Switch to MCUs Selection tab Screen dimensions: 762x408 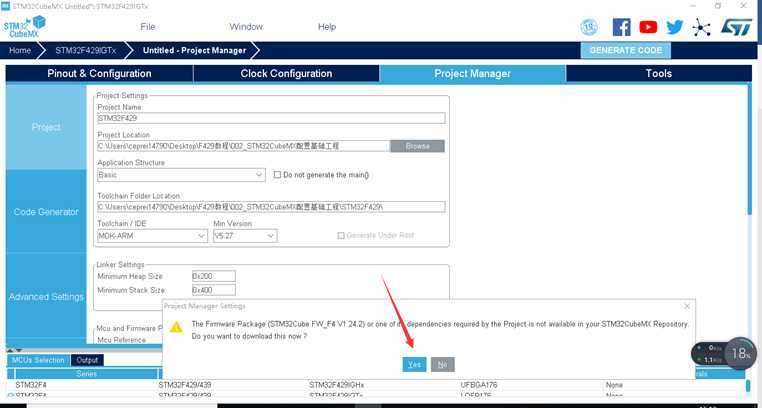coord(38,360)
